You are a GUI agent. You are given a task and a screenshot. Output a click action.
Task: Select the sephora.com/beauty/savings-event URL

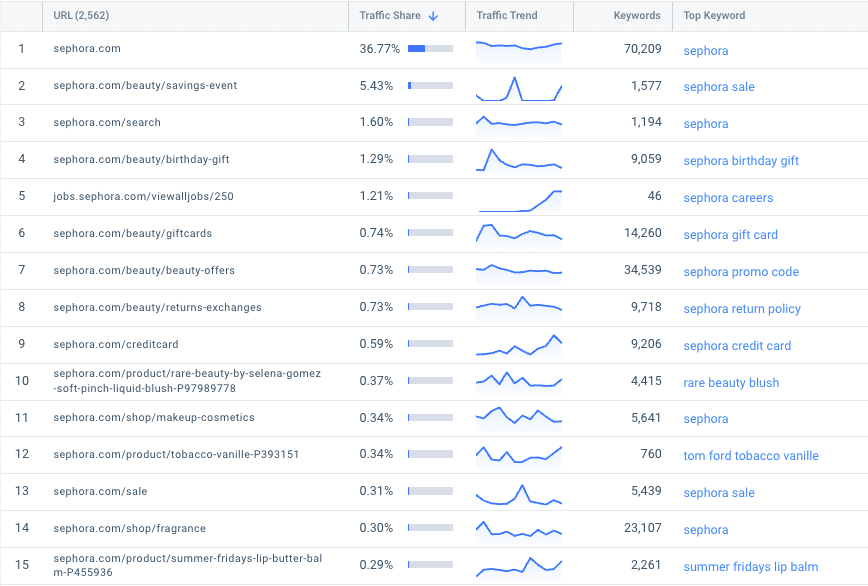click(145, 85)
